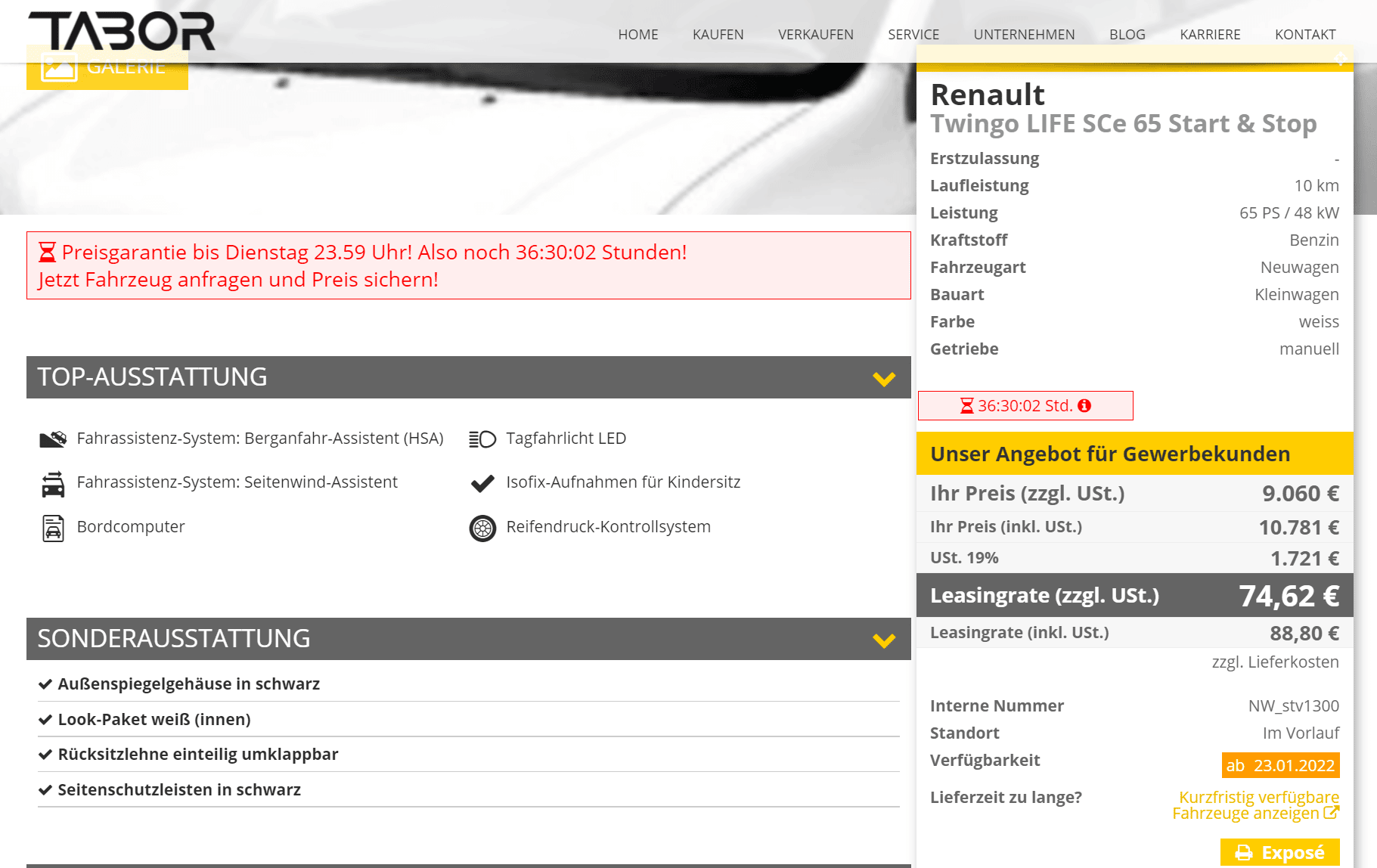This screenshot has width=1377, height=868.
Task: Click the Tagfahrlicht LED feature label
Action: point(566,439)
